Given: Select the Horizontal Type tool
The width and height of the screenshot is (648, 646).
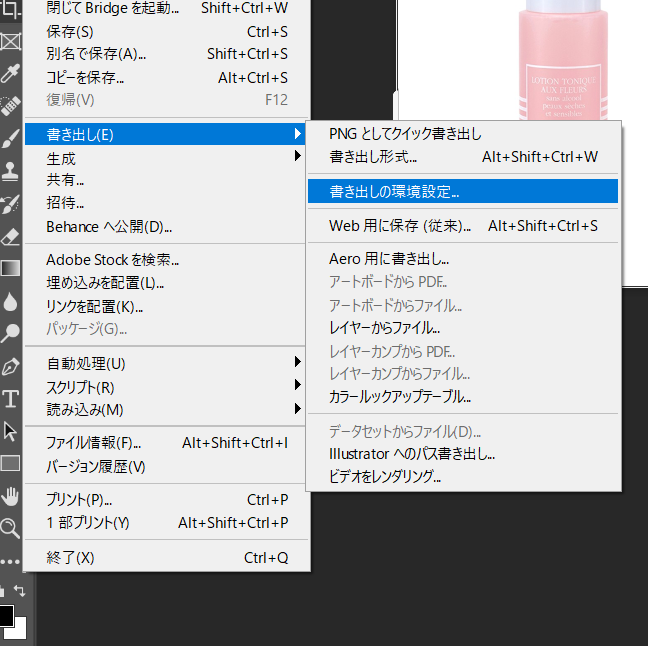Looking at the screenshot, I should pos(10,399).
